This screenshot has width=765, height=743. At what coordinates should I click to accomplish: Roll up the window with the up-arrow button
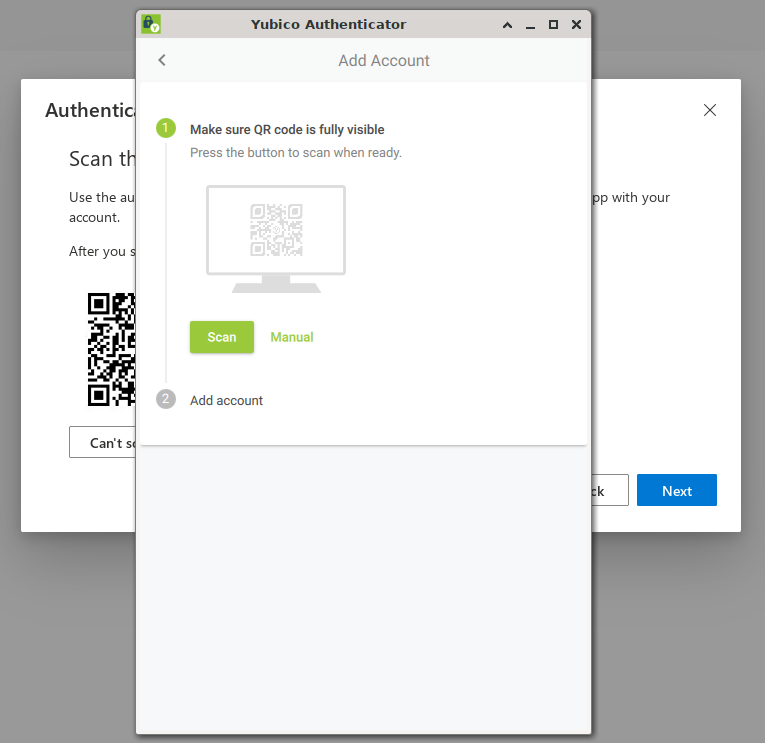[x=507, y=24]
